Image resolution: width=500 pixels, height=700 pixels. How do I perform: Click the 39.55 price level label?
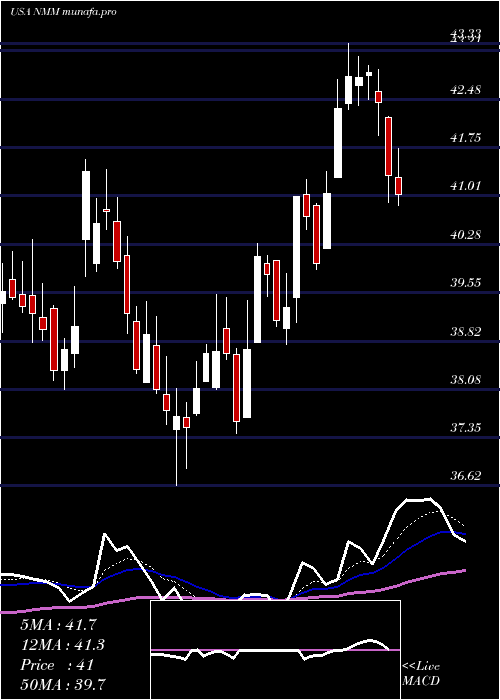[466, 283]
